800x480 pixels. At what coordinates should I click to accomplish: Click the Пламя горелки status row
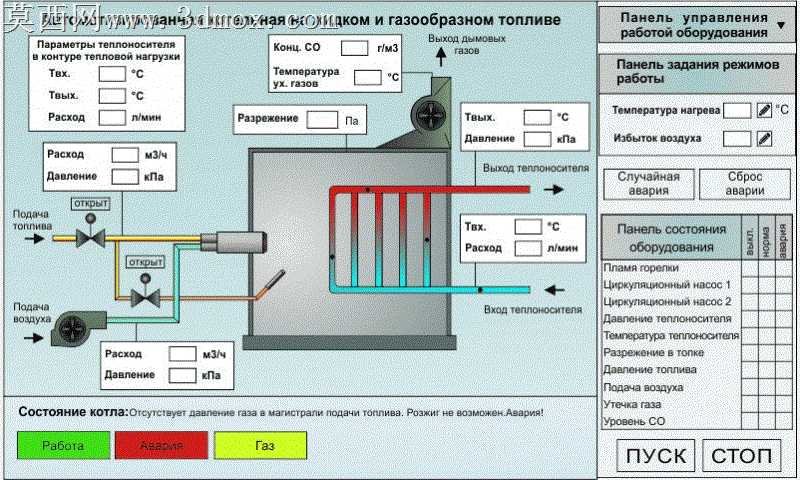coord(696,268)
